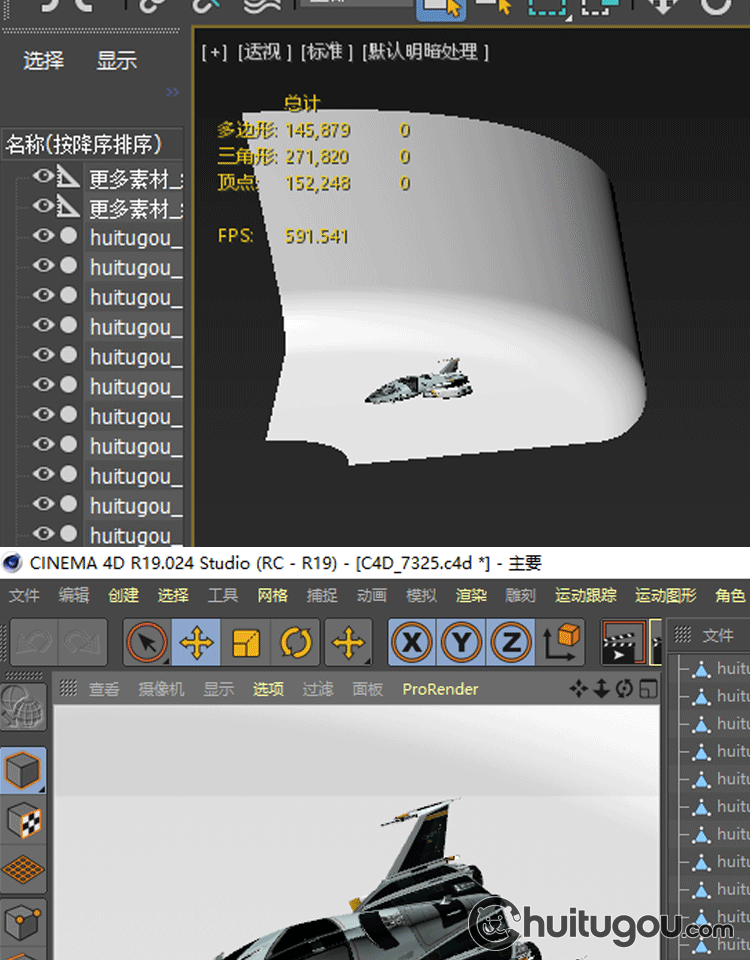This screenshot has height=960, width=750.
Task: Enable Points mode cube icon in left palette
Action: pos(23,921)
